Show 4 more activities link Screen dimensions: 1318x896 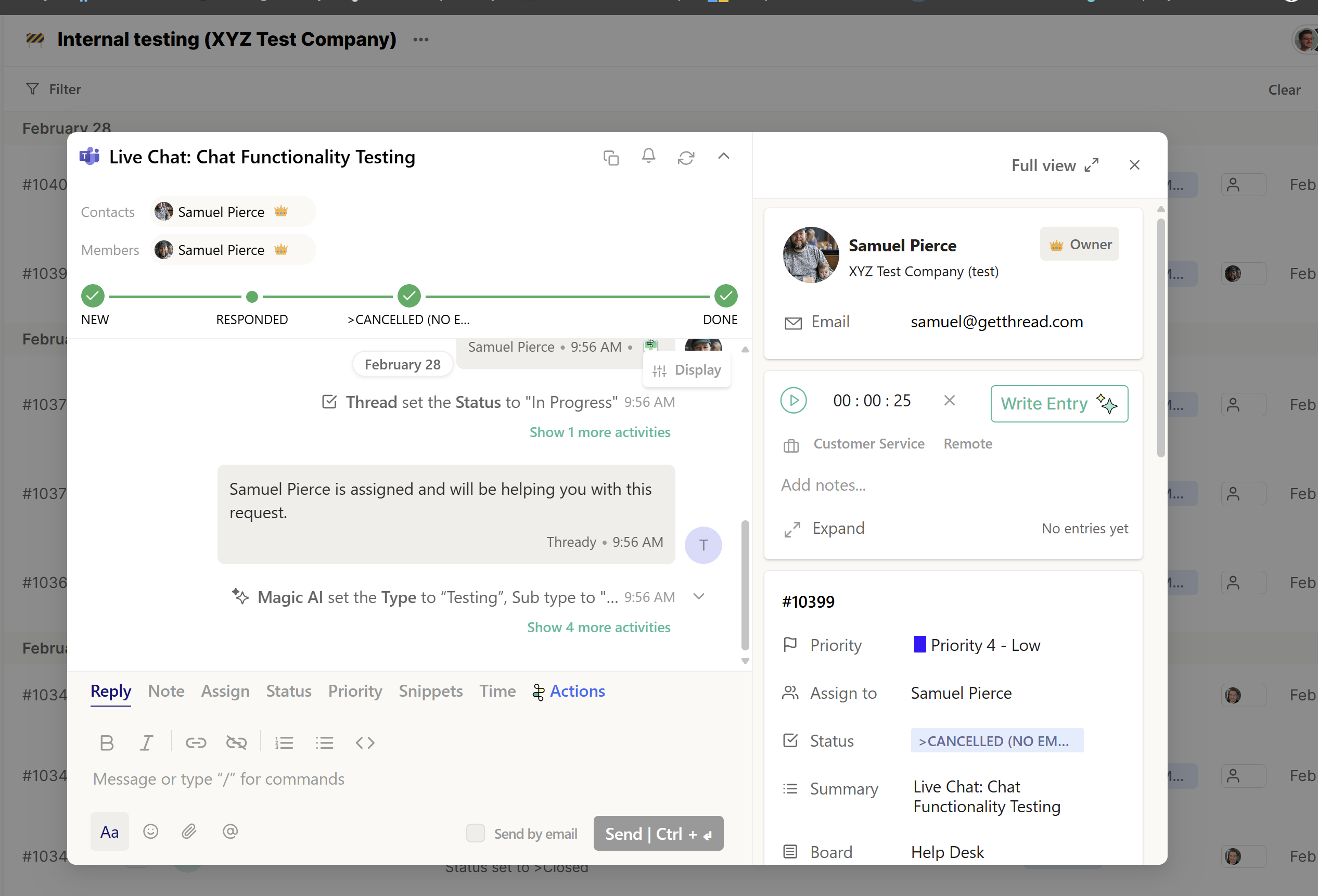pyautogui.click(x=598, y=627)
